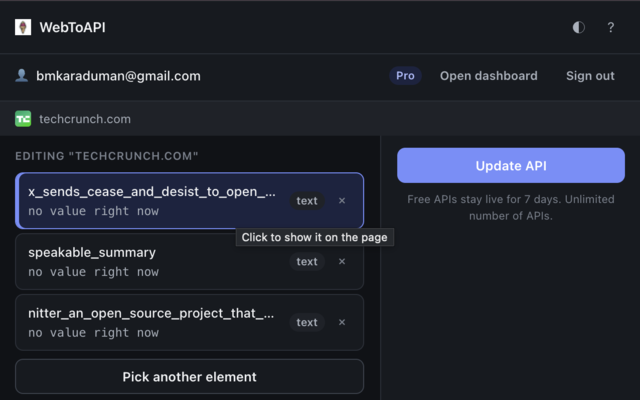Click the Update API button
The image size is (640, 400).
pyautogui.click(x=511, y=165)
